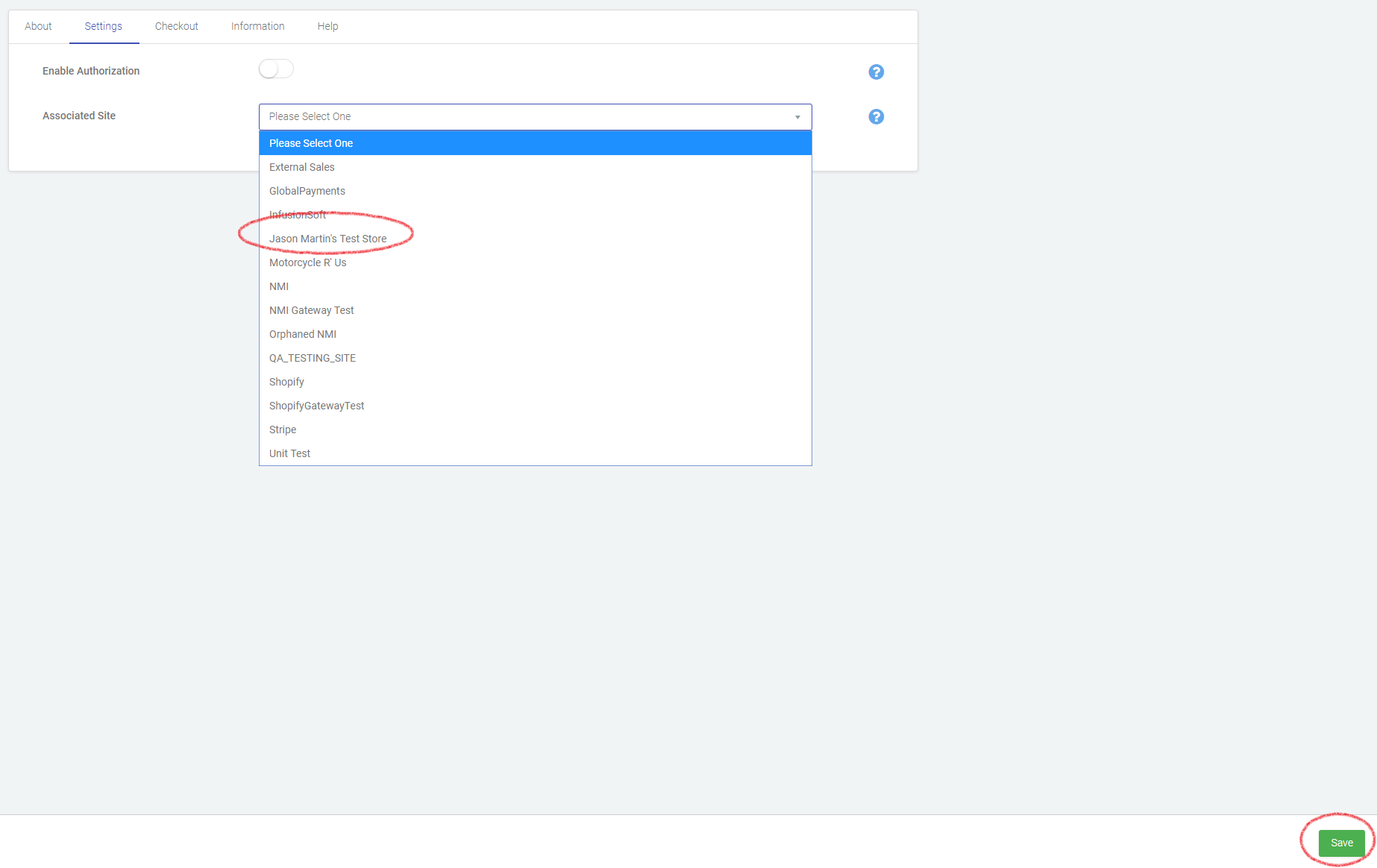Pick InfusionSoft from dropdown list

pos(535,215)
